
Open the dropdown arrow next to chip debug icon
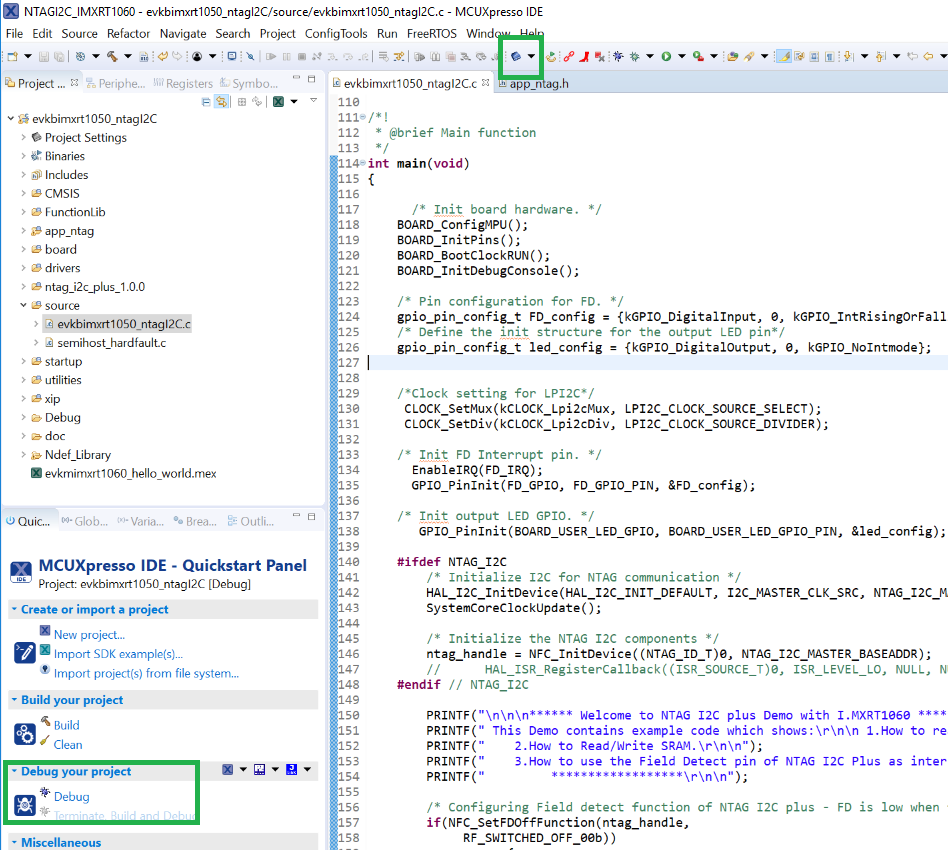click(x=531, y=56)
